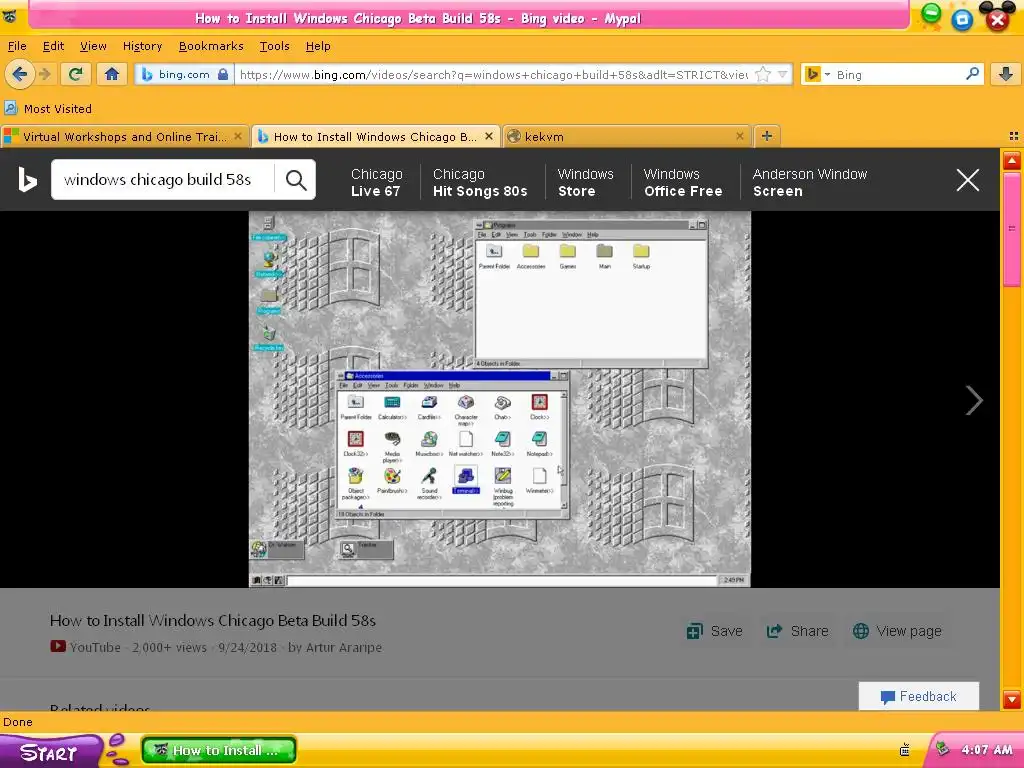
Task: Share the video with the Share button
Action: [x=797, y=631]
